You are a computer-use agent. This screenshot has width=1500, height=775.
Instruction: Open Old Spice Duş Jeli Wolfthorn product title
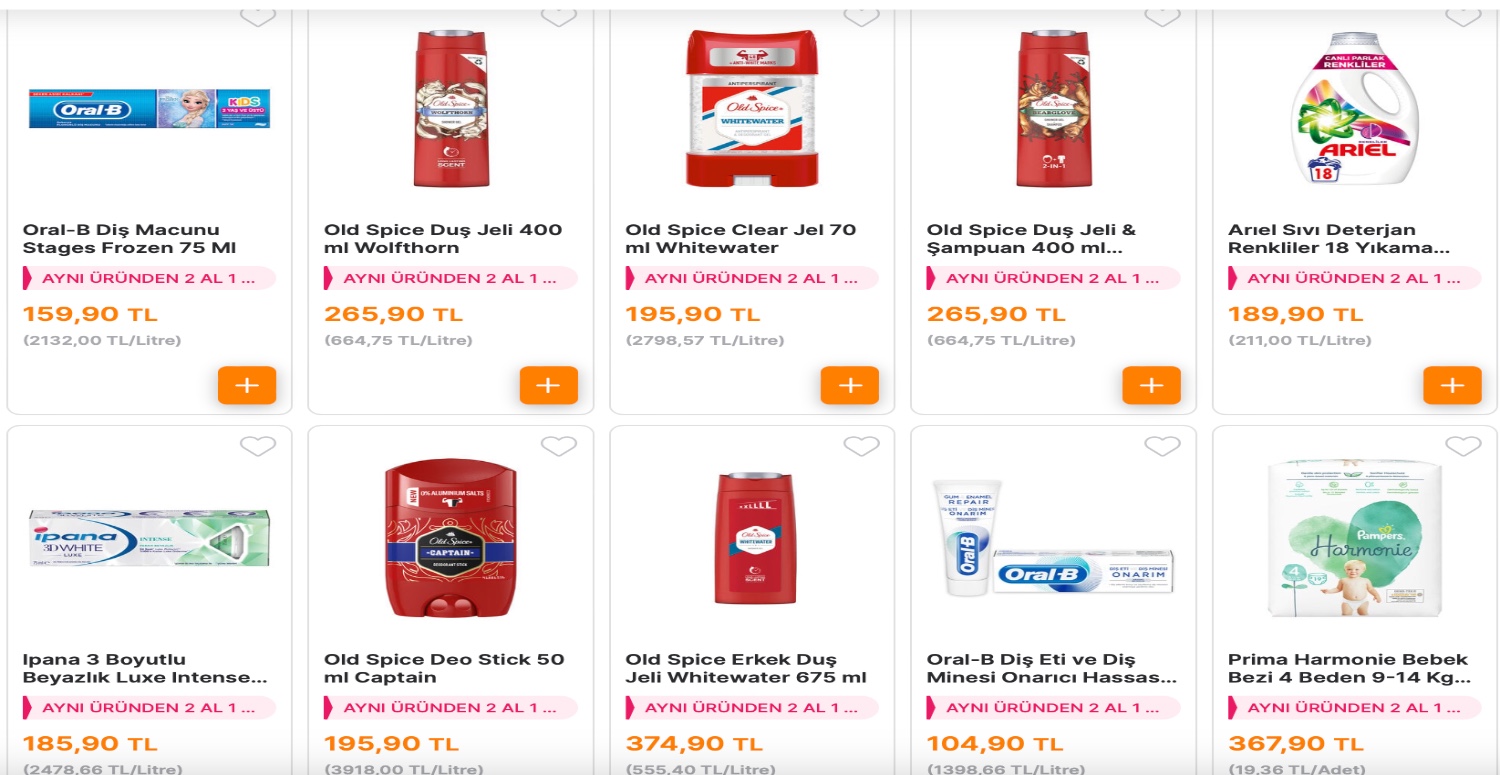pos(443,239)
